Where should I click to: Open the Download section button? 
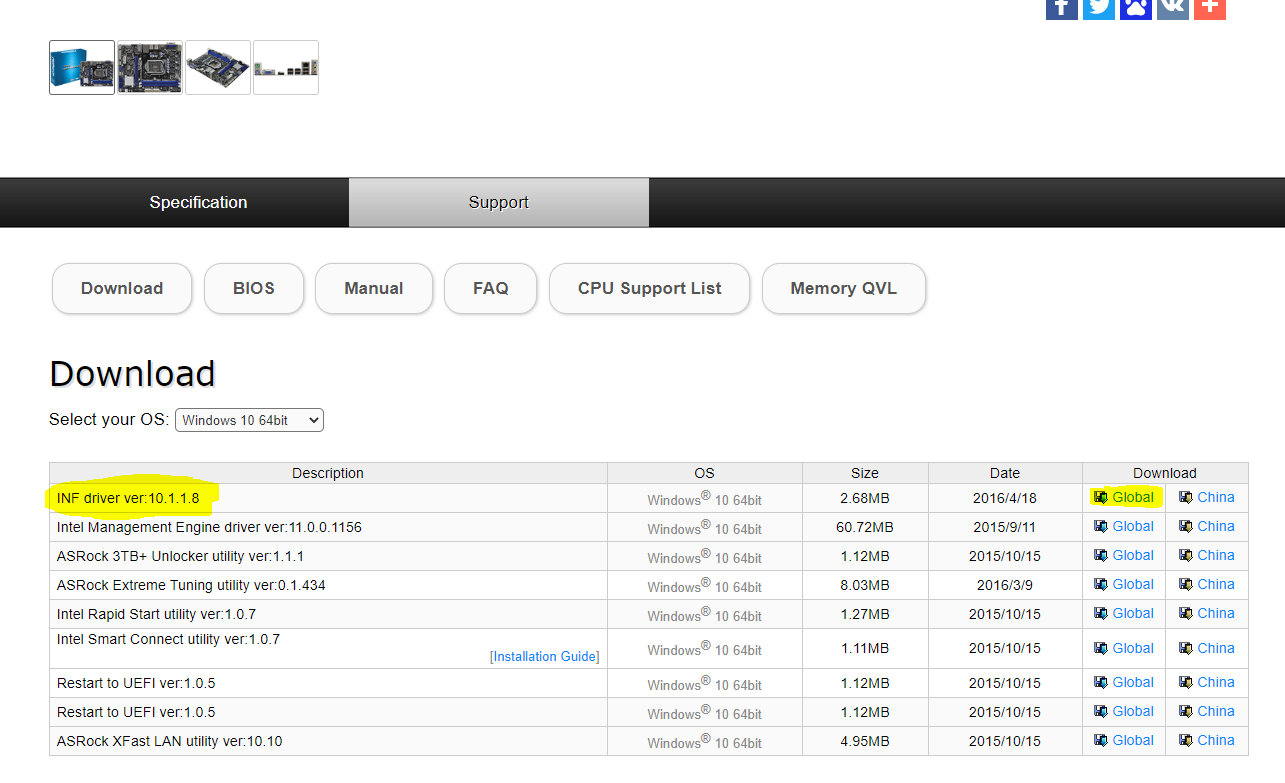[122, 288]
